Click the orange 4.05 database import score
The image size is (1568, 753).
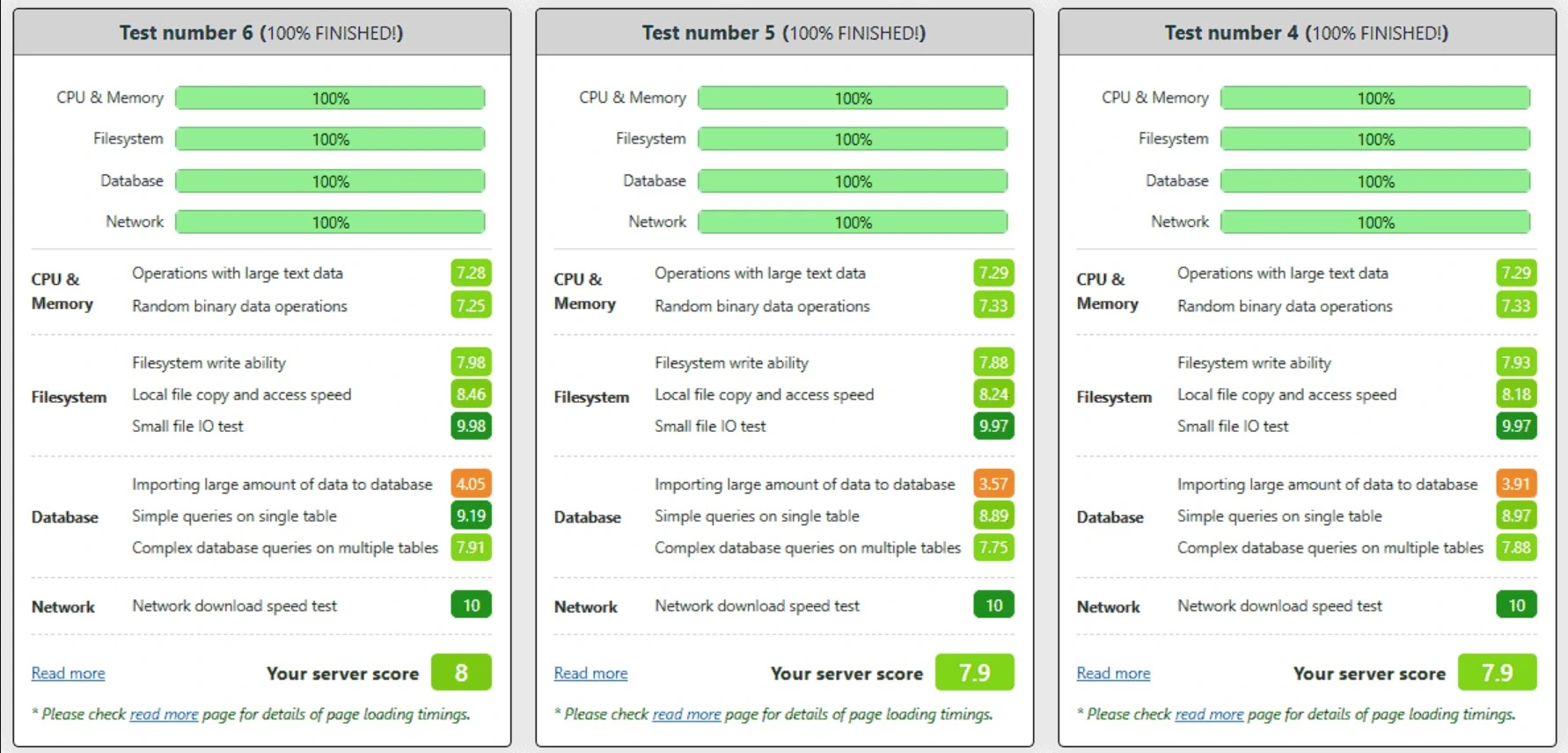pos(471,484)
